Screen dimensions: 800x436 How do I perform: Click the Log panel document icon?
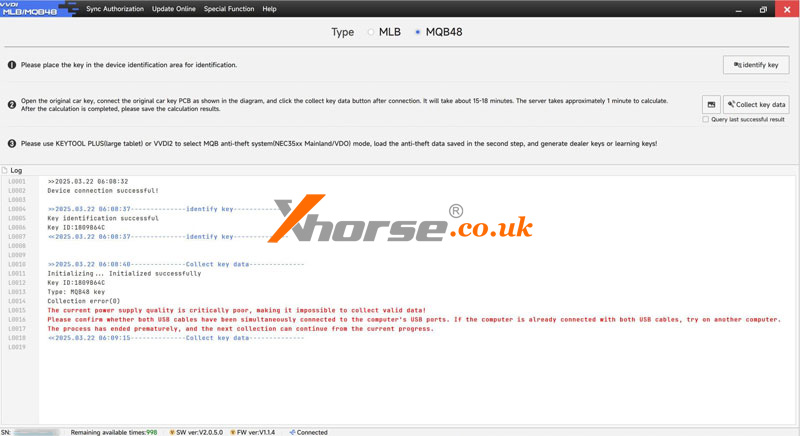[6, 170]
